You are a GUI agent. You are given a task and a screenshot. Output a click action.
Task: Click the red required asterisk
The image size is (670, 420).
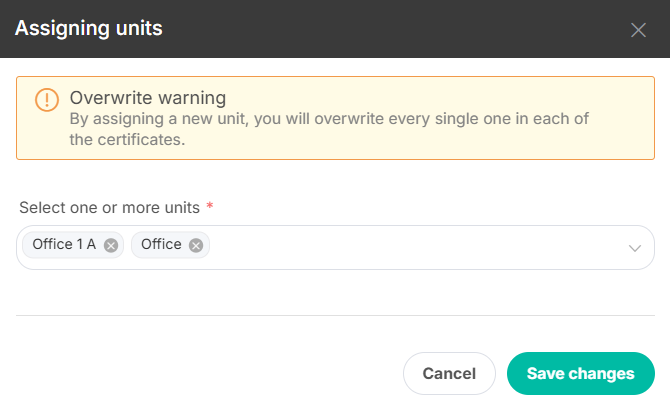pyautogui.click(x=210, y=206)
